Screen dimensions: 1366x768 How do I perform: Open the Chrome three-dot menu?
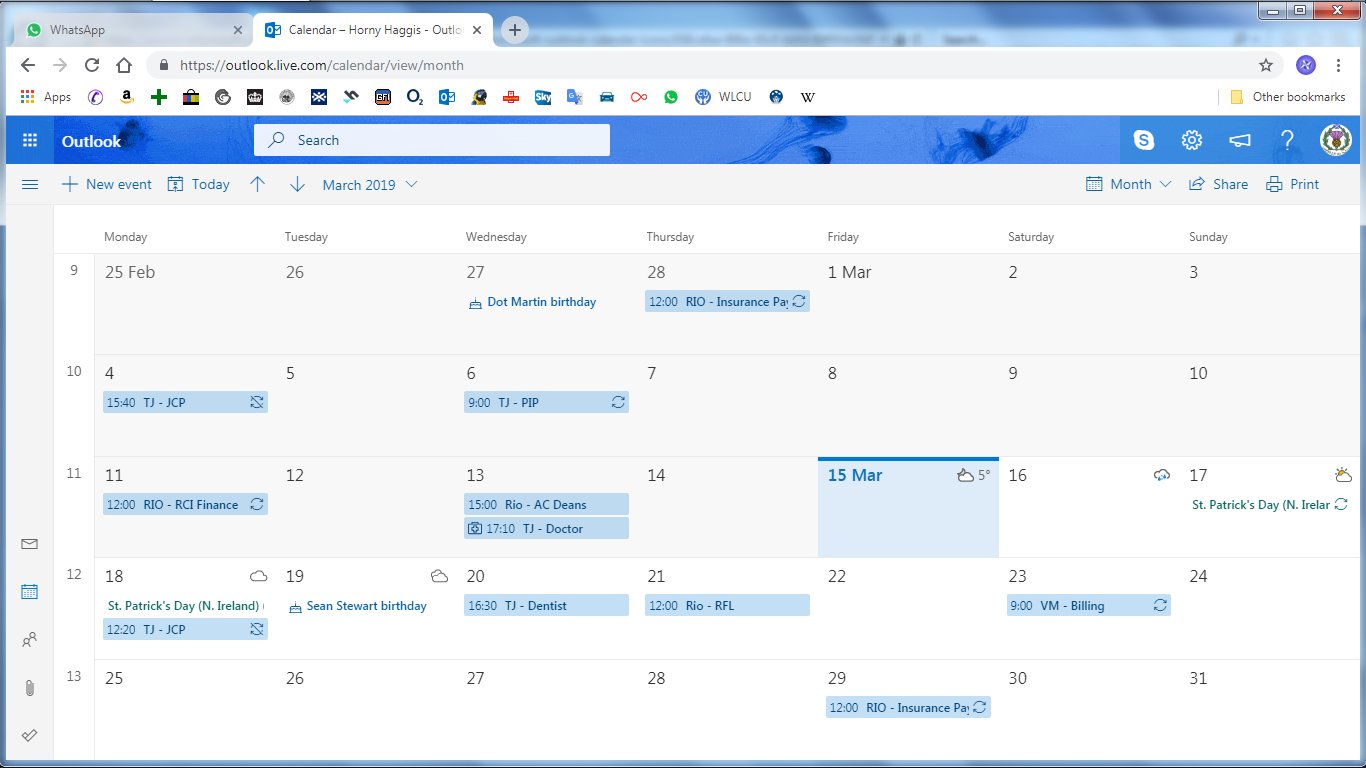1339,64
